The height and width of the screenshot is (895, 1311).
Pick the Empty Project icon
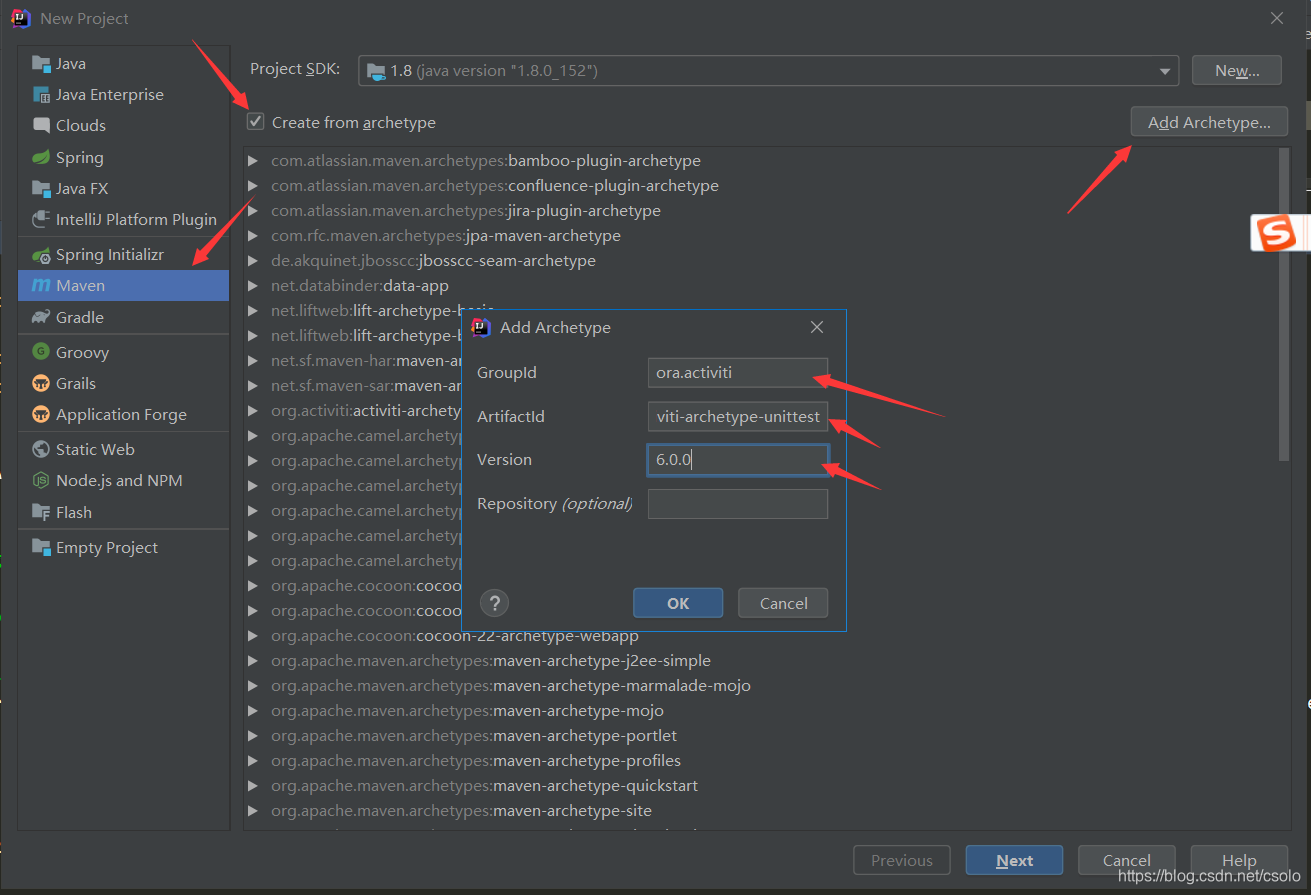41,548
